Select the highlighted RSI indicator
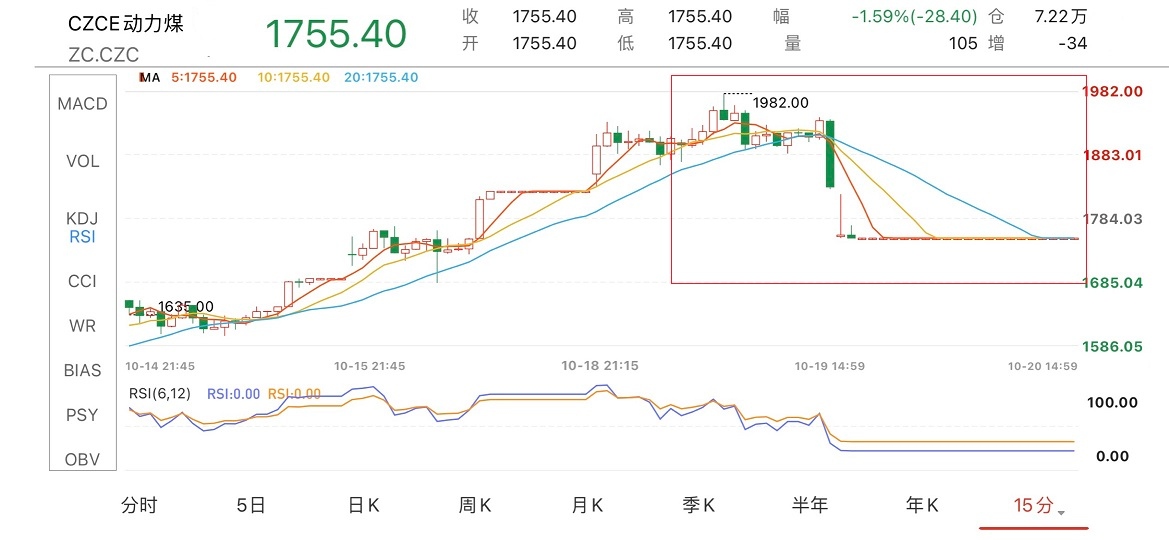The width and height of the screenshot is (1169, 540). (x=82, y=237)
